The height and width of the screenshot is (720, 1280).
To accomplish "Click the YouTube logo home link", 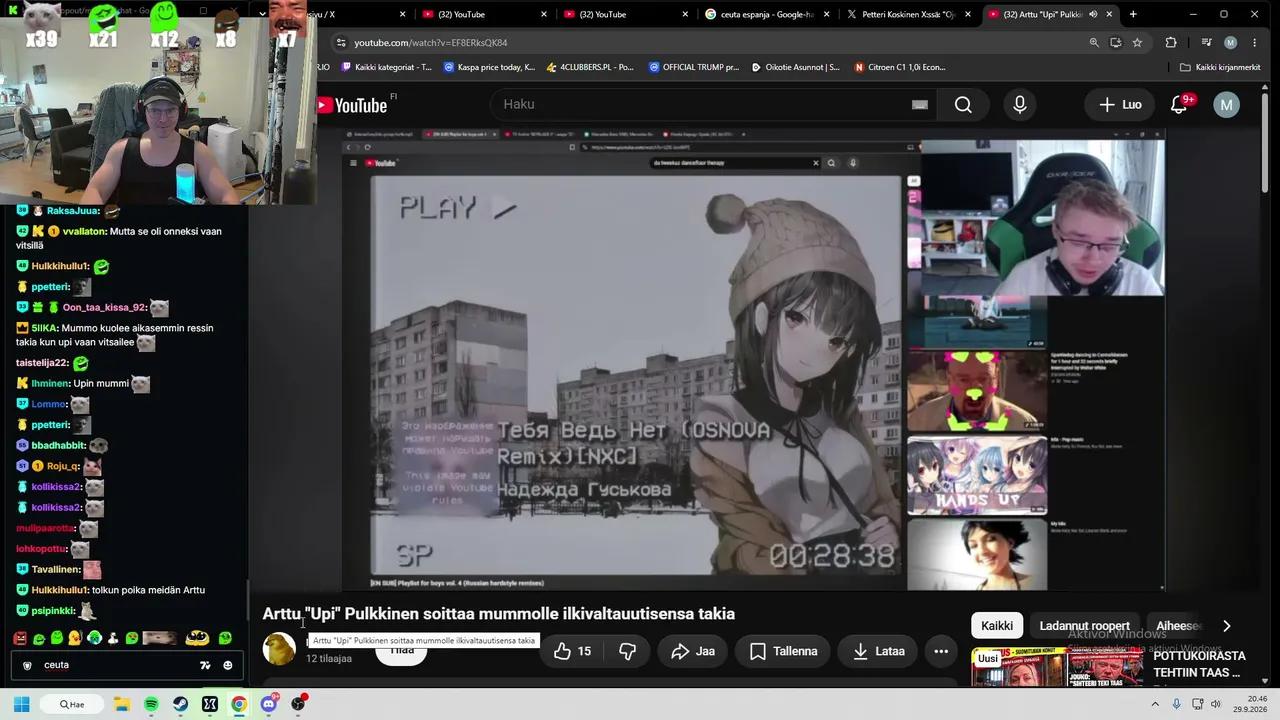I will pos(352,105).
